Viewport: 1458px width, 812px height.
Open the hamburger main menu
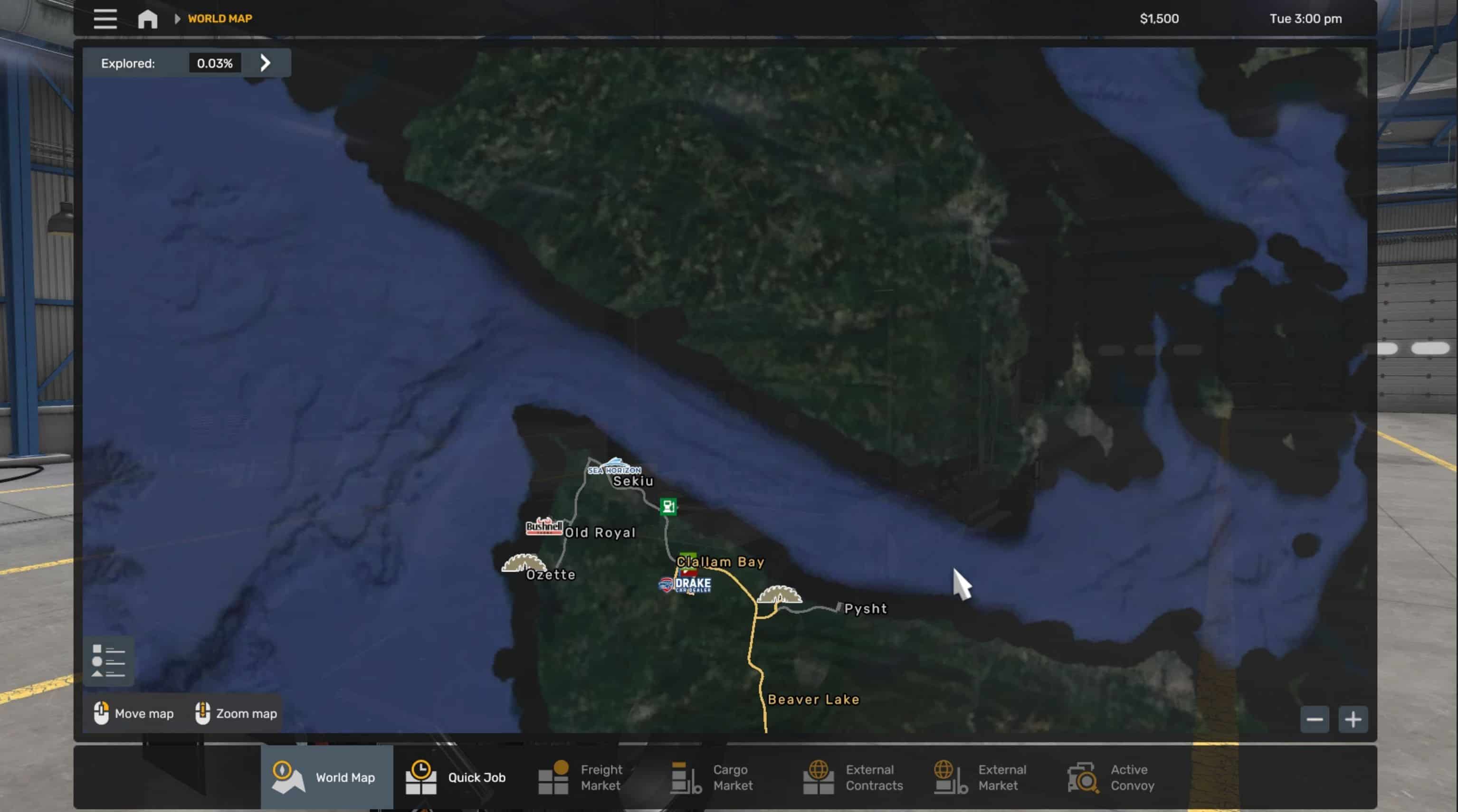(105, 19)
